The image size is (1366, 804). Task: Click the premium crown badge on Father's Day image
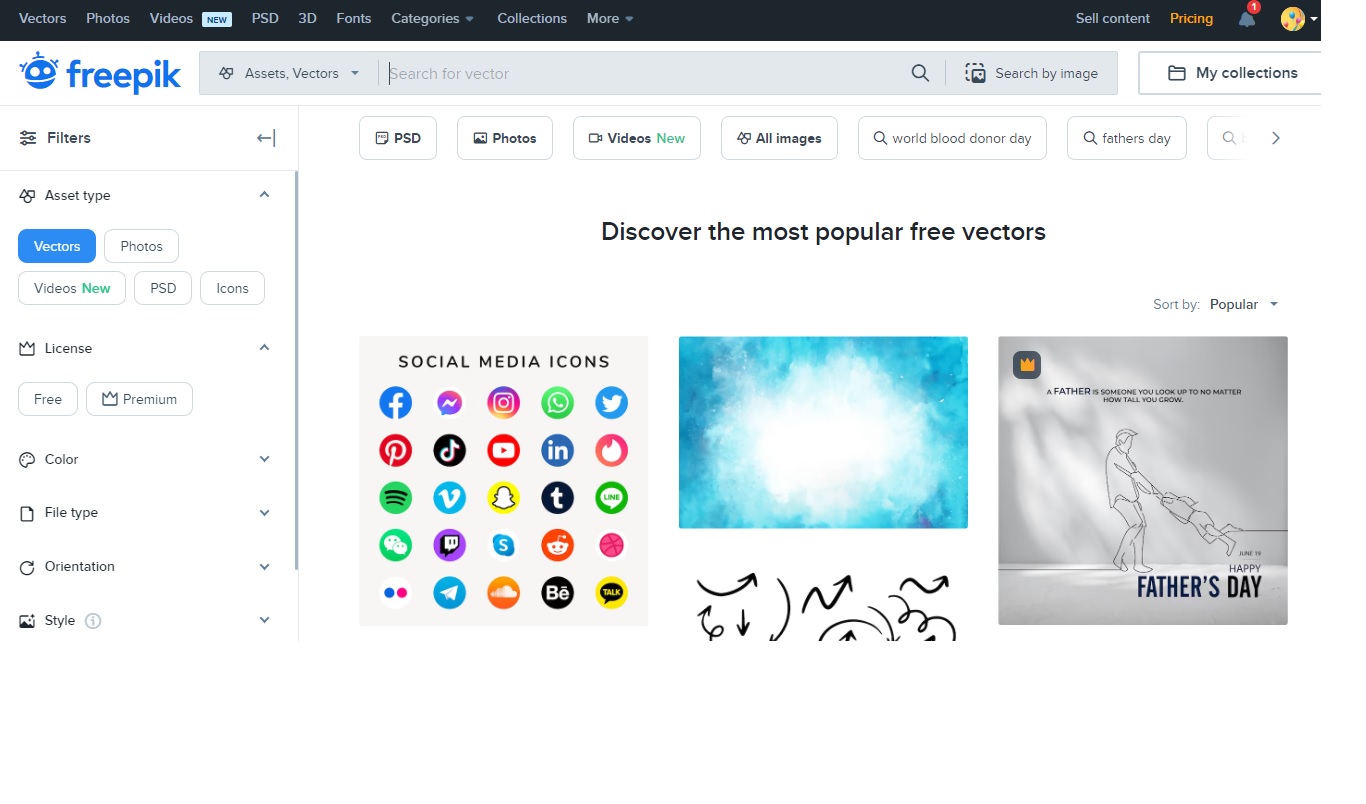pyautogui.click(x=1027, y=365)
